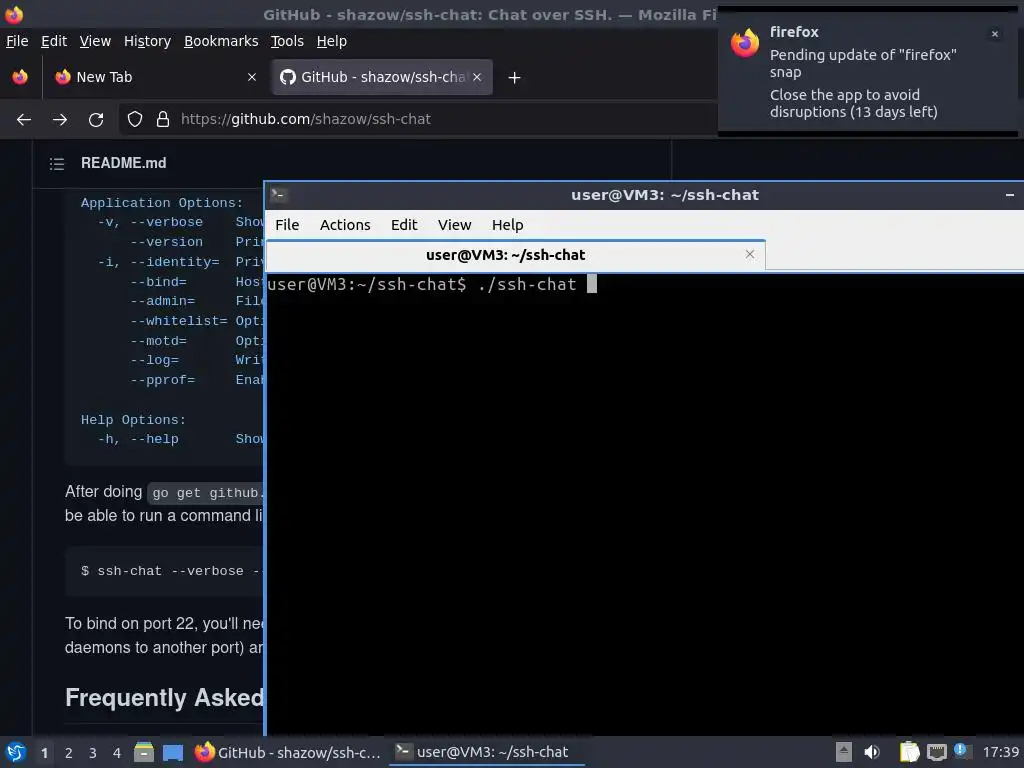Viewport: 1024px width, 768px height.
Task: Open the removable media tray icon
Action: [x=843, y=752]
